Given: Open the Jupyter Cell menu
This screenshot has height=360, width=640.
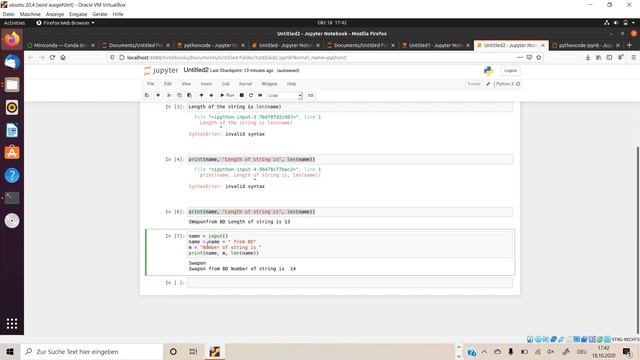Looking at the screenshot, I should click(225, 84).
